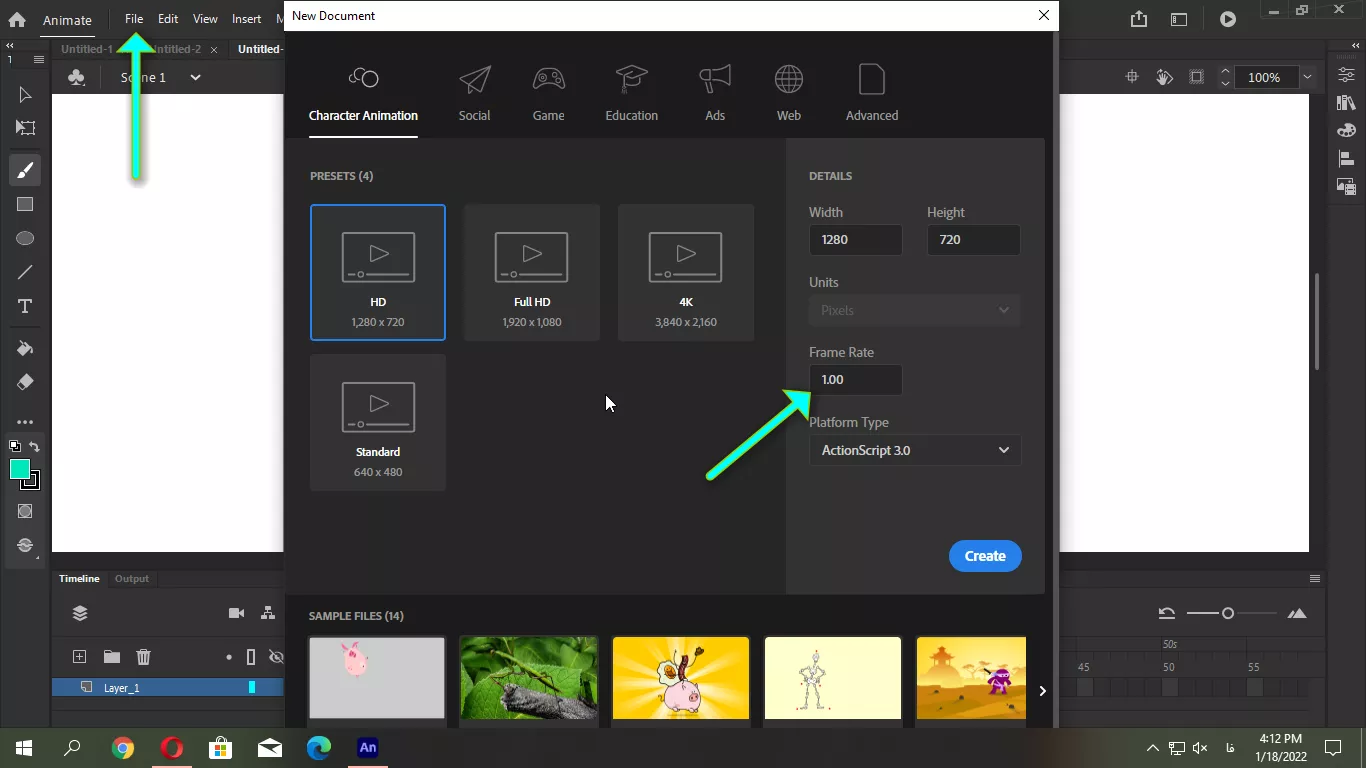Show next sample files arrow
The height and width of the screenshot is (768, 1366).
(1042, 691)
